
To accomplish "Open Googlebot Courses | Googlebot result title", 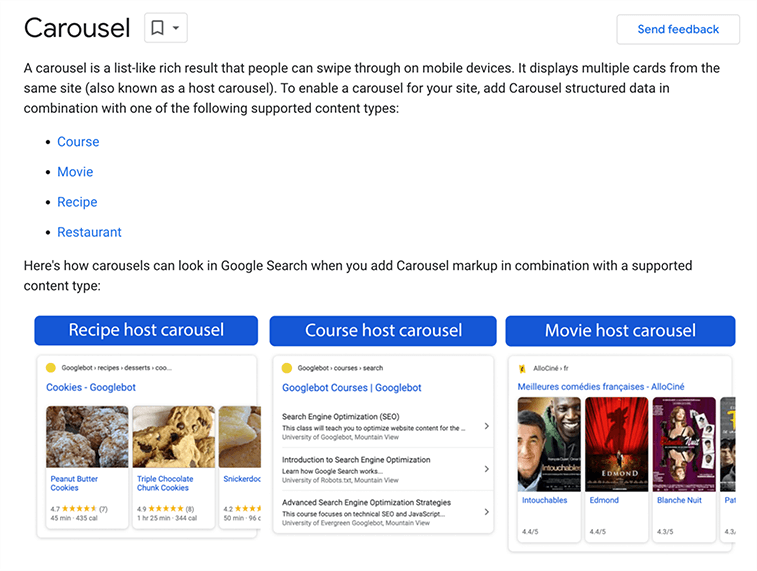I will (352, 387).
